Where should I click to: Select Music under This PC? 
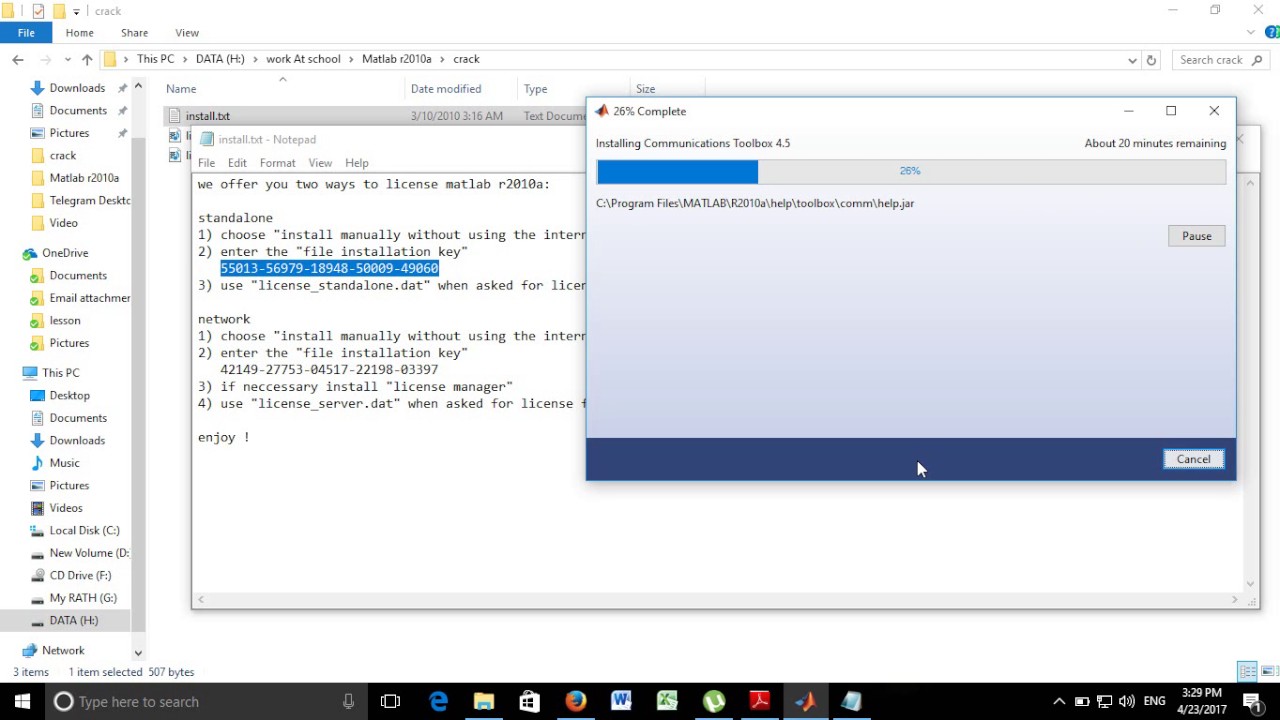click(x=64, y=463)
